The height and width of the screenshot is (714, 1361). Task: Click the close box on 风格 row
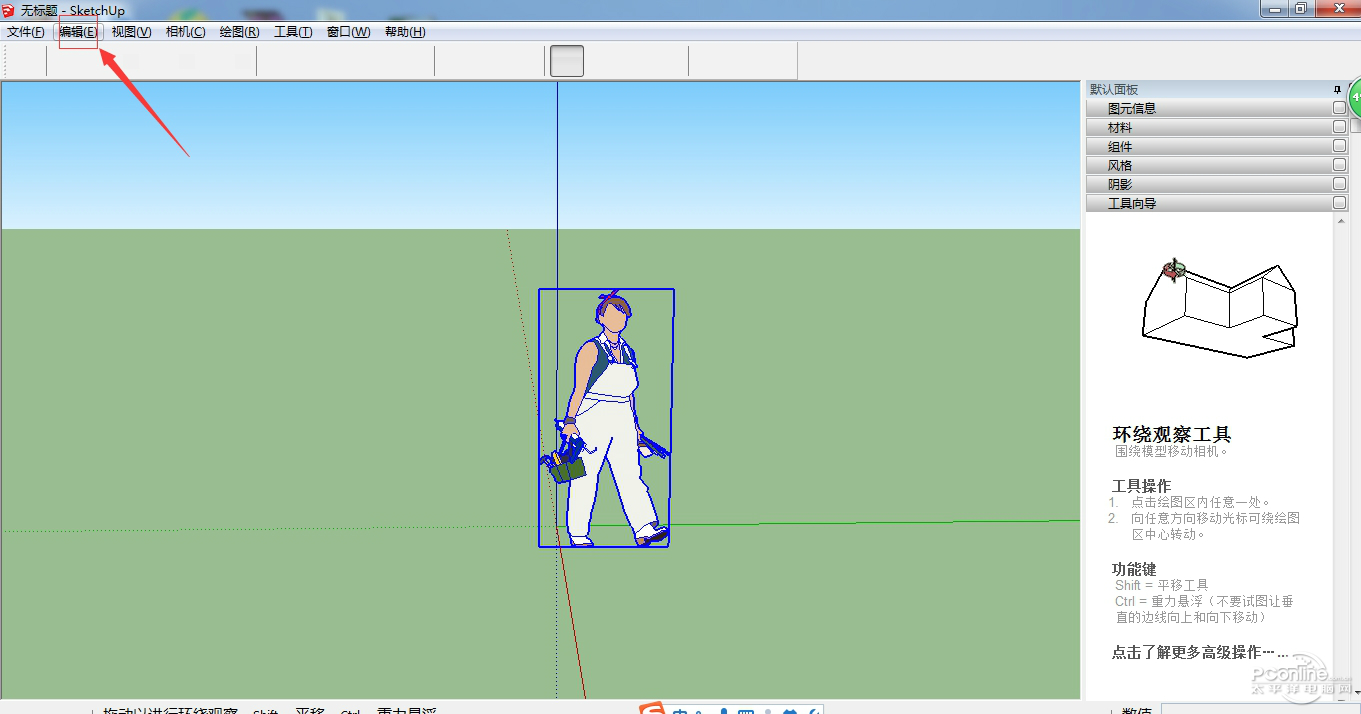pyautogui.click(x=1339, y=165)
